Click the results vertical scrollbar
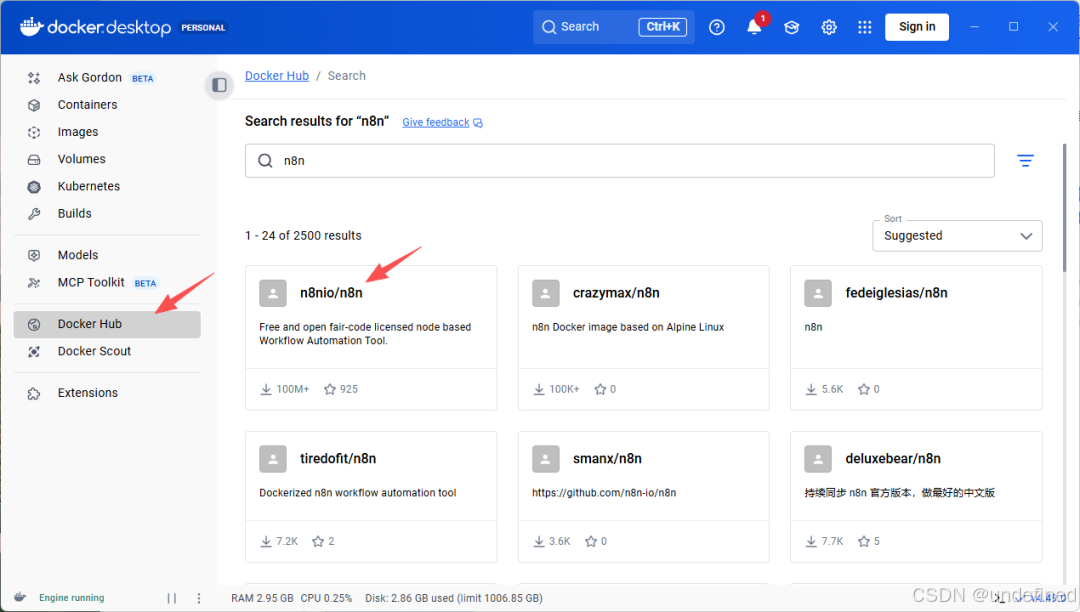The width and height of the screenshot is (1080, 612). tap(1065, 207)
